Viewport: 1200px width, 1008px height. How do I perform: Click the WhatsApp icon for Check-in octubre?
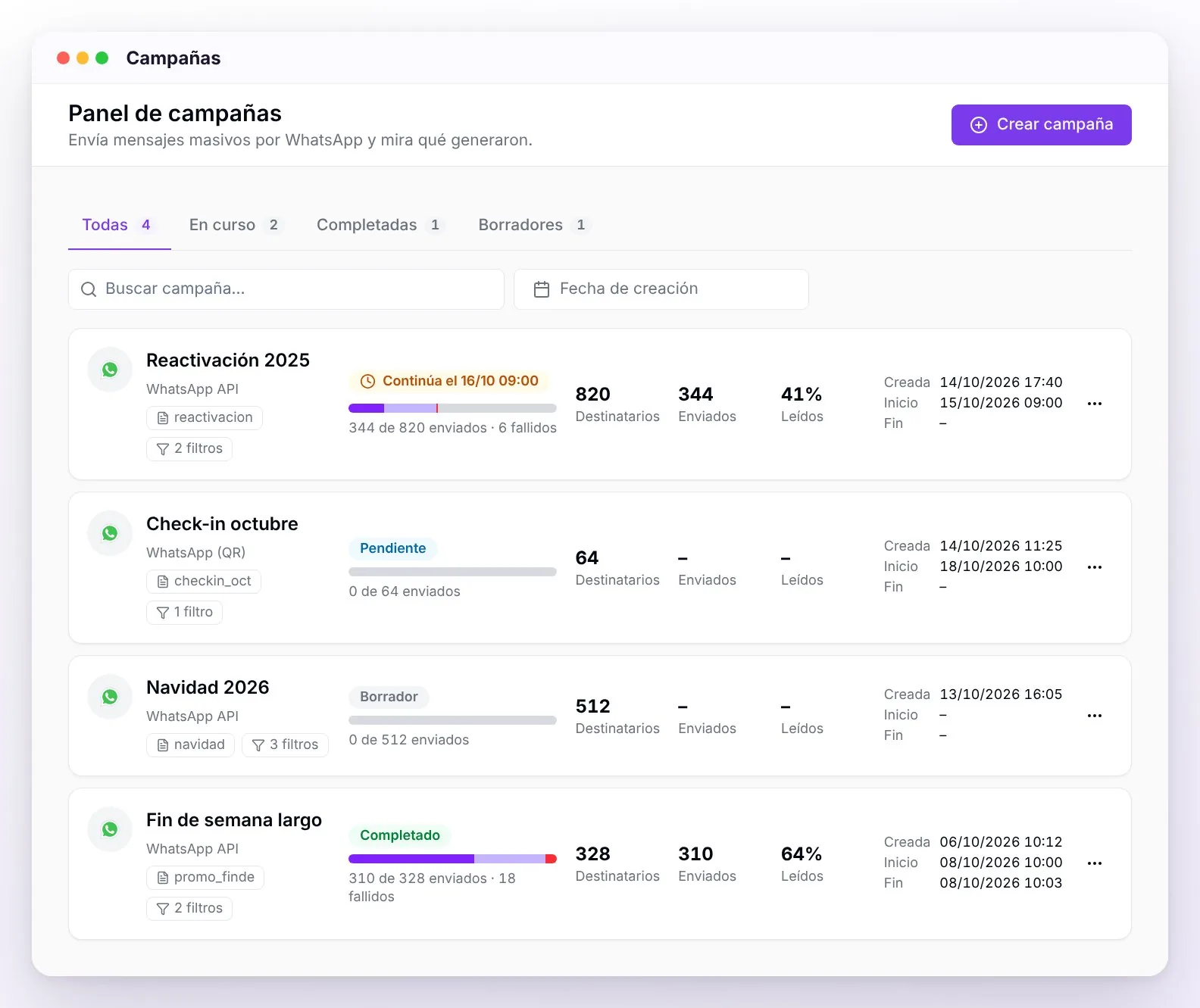(110, 533)
